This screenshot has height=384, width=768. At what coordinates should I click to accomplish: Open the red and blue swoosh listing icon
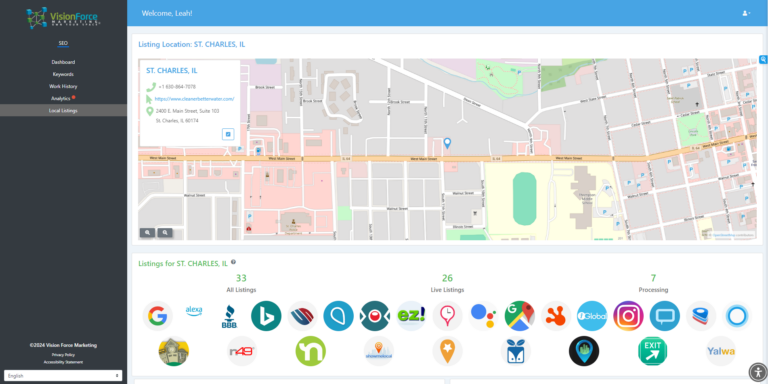(302, 316)
